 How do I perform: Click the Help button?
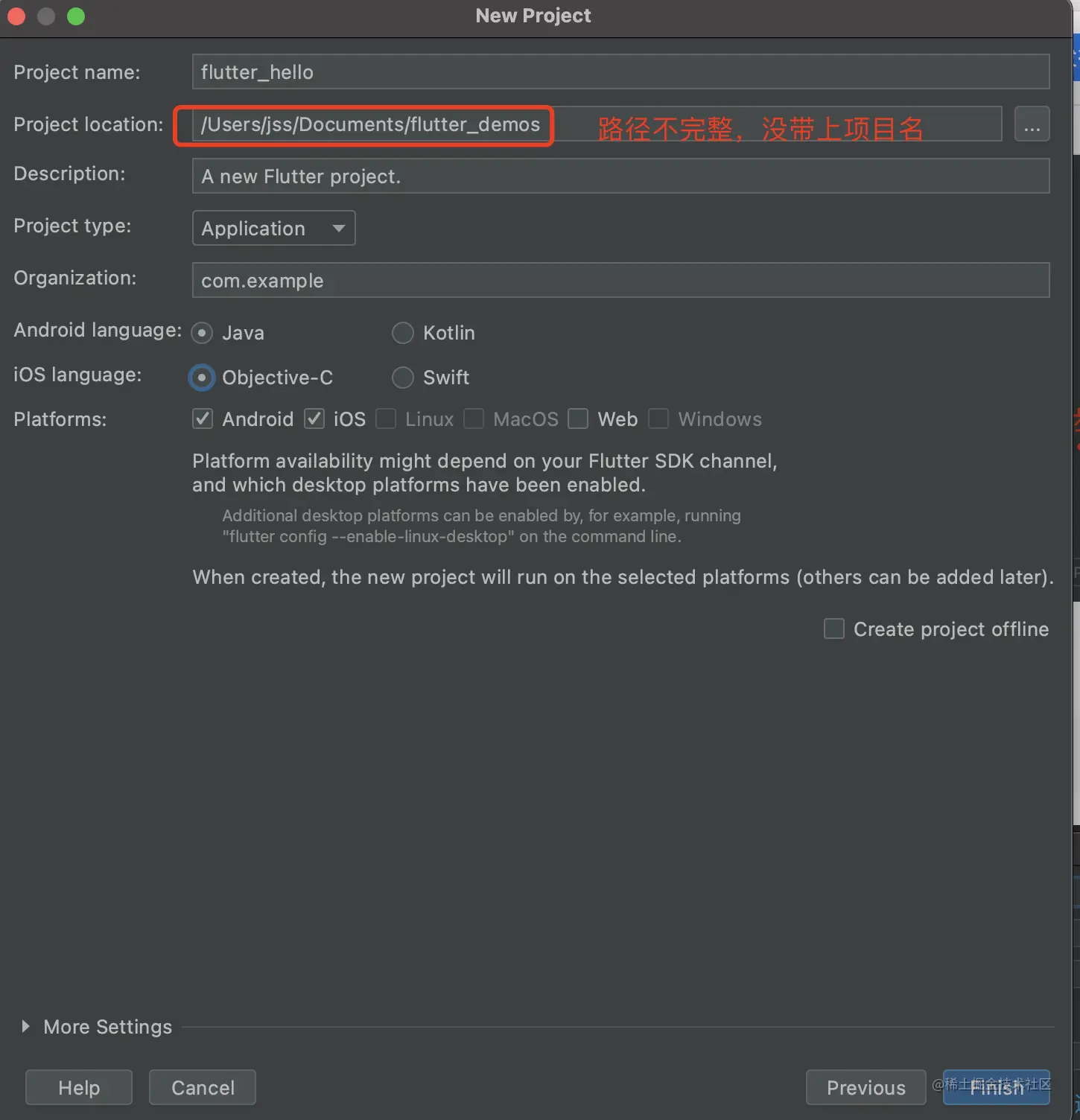point(79,1088)
